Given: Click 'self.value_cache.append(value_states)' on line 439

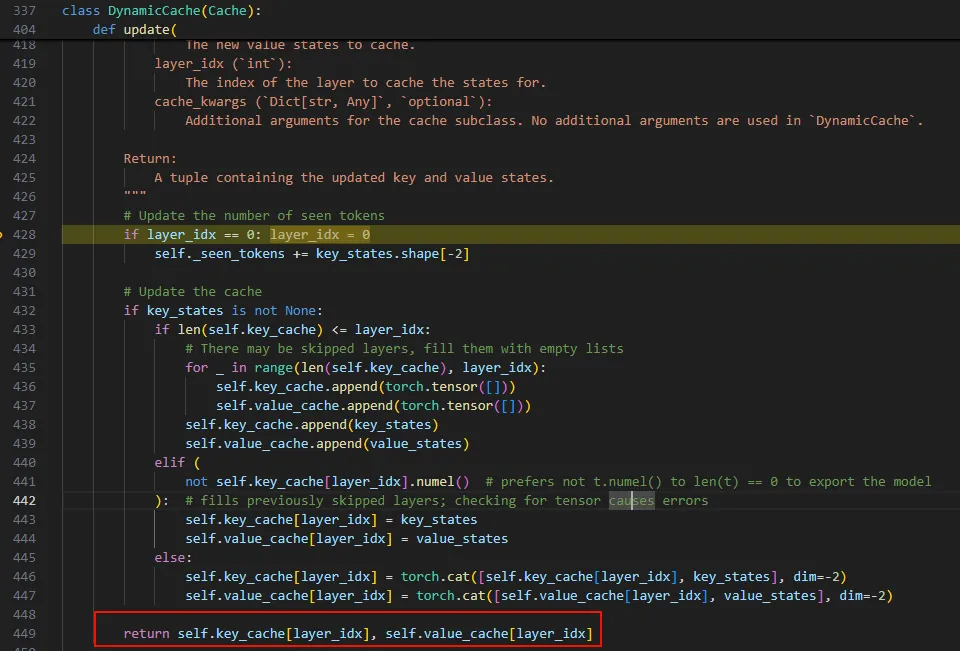Looking at the screenshot, I should coord(327,443).
